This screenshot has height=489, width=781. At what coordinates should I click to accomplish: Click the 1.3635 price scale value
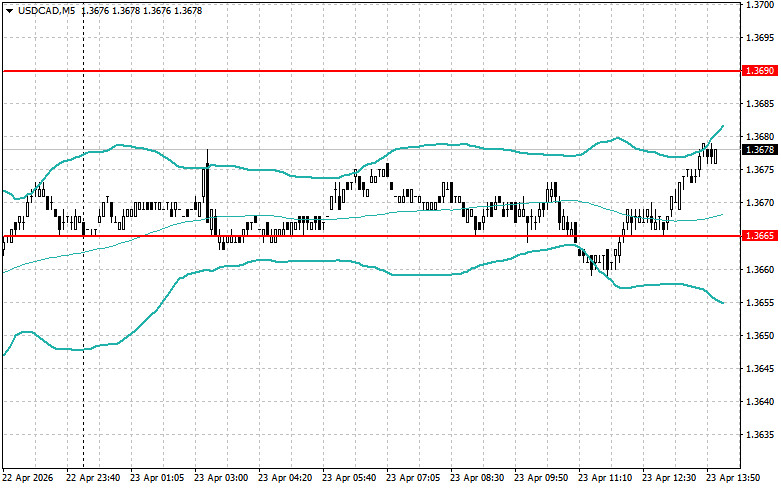(760, 435)
